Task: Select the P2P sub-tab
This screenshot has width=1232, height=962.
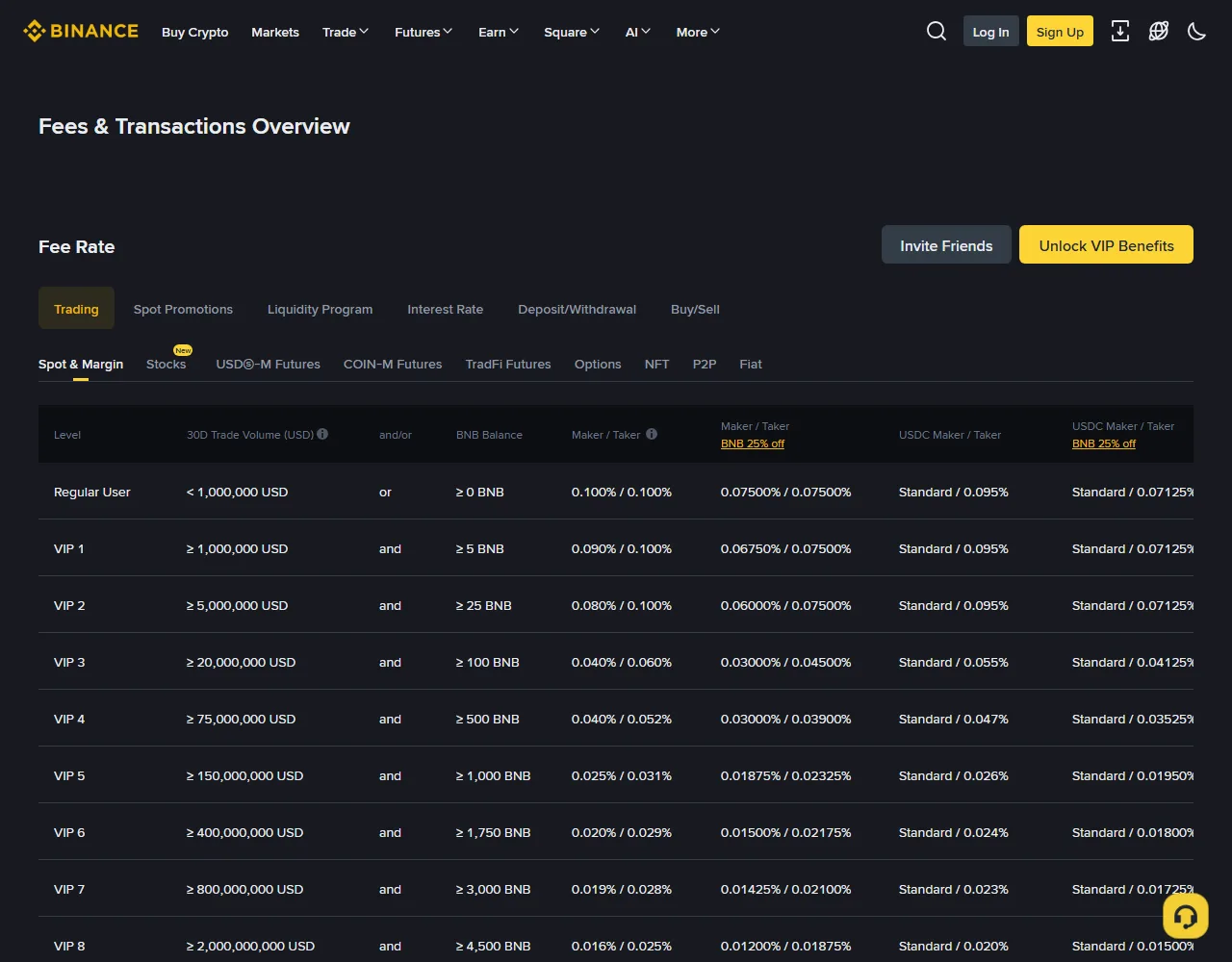Action: pos(705,364)
